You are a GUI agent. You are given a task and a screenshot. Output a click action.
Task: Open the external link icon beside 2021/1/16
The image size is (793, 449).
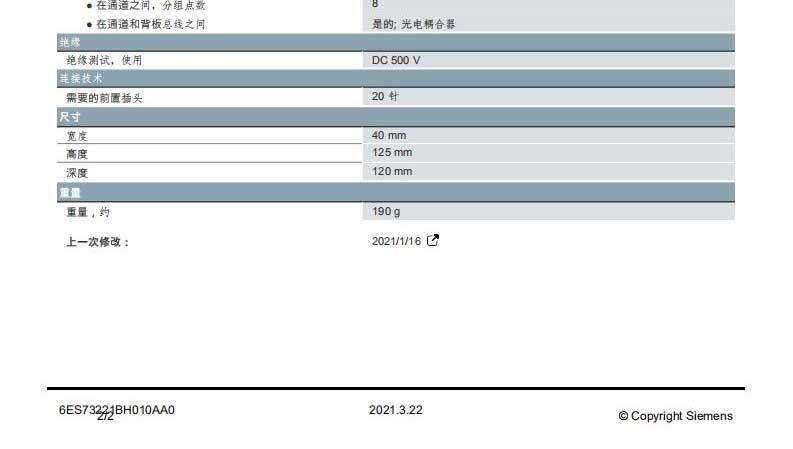tap(433, 241)
